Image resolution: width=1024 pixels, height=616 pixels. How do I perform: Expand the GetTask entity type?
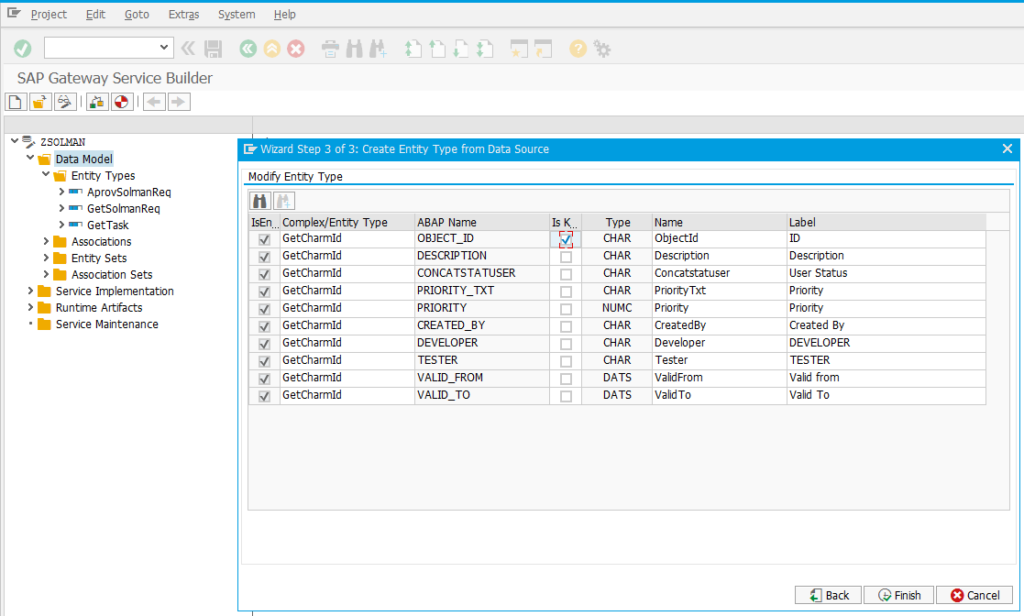(61, 225)
